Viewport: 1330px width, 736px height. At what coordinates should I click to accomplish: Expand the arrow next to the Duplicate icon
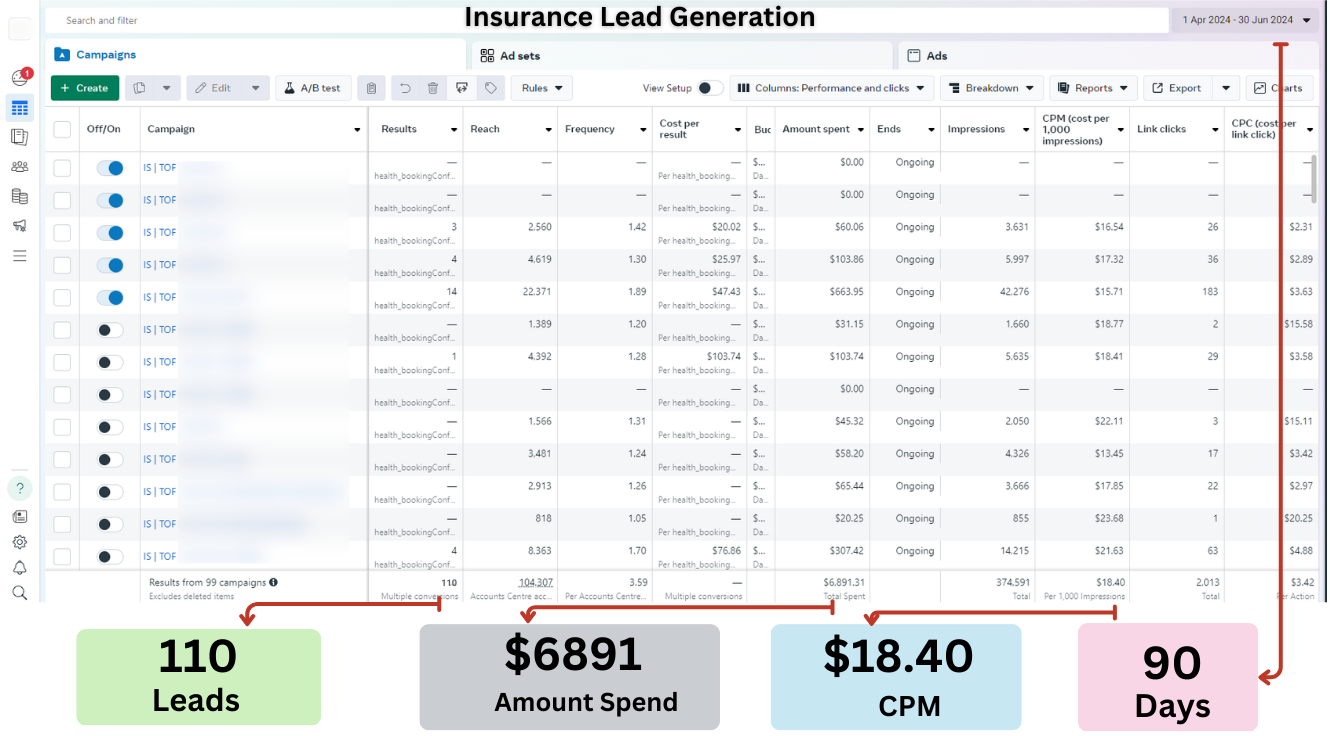(x=166, y=88)
